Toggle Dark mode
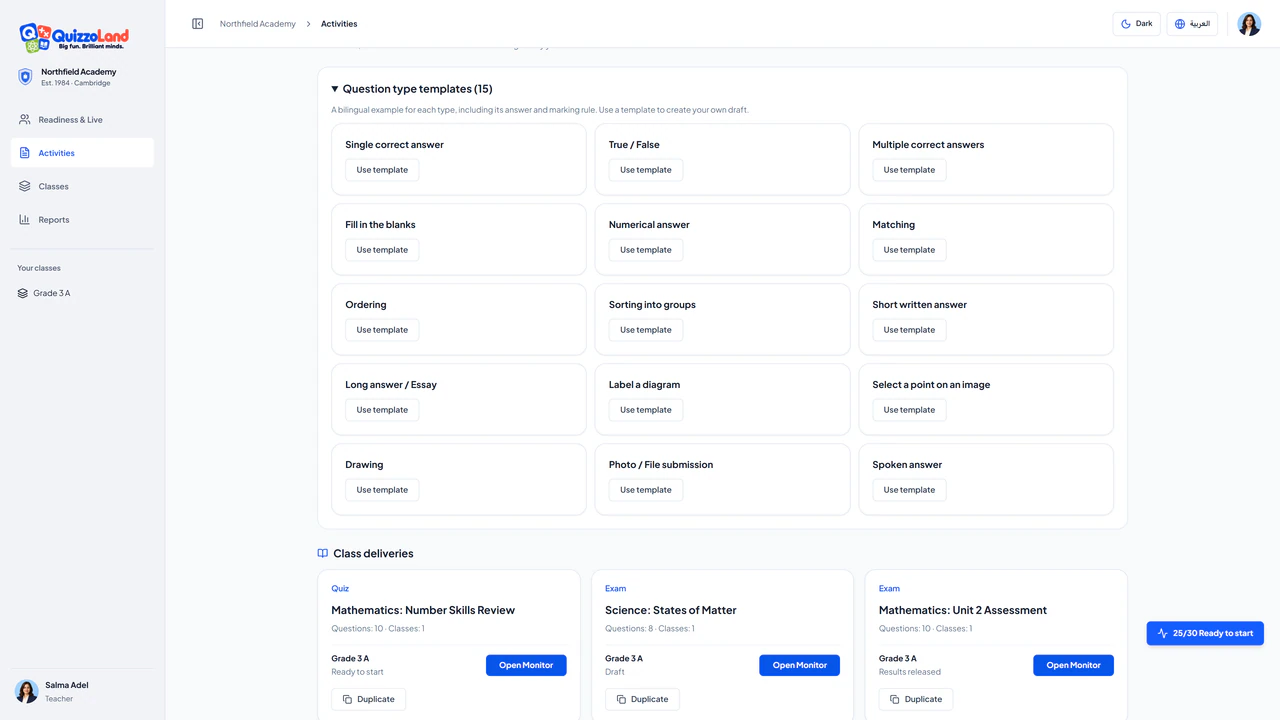1280x720 pixels. [1137, 24]
